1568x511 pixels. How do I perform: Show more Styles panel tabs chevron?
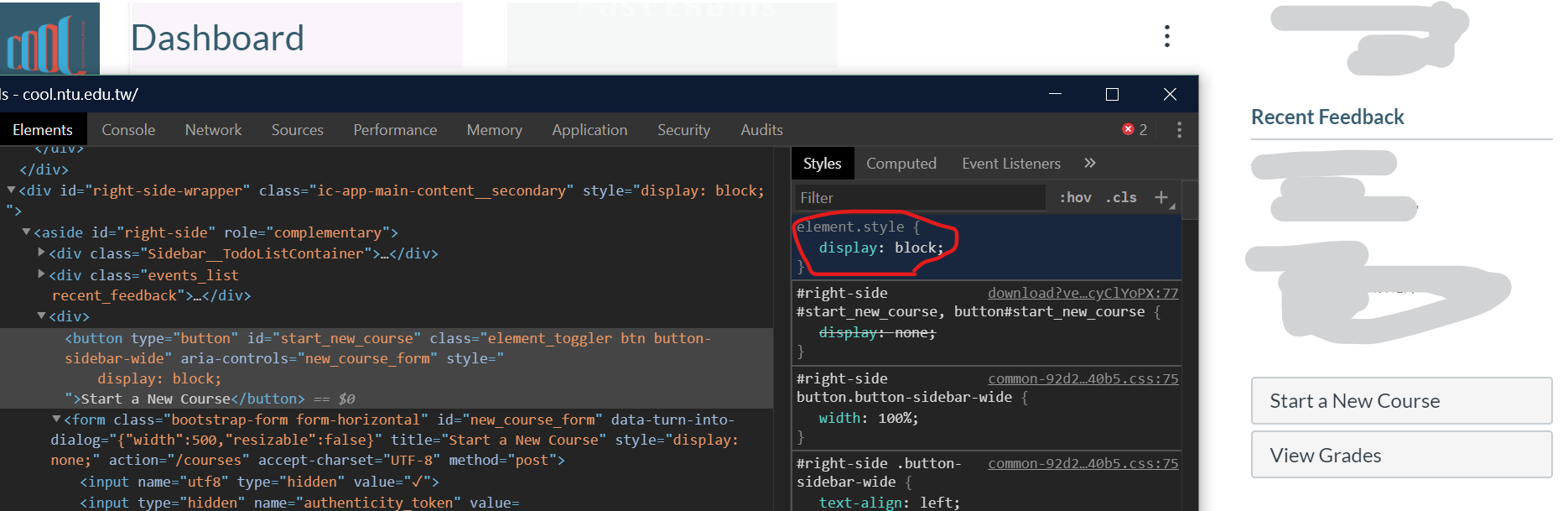[1090, 164]
